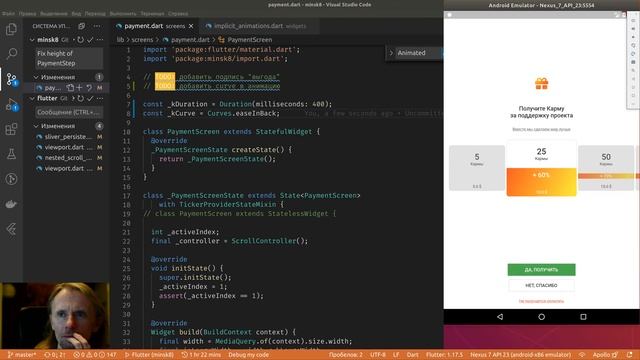Viewport: 640px width, 360px height.
Task: Click the orange gift icon in emulator
Action: coord(542,84)
